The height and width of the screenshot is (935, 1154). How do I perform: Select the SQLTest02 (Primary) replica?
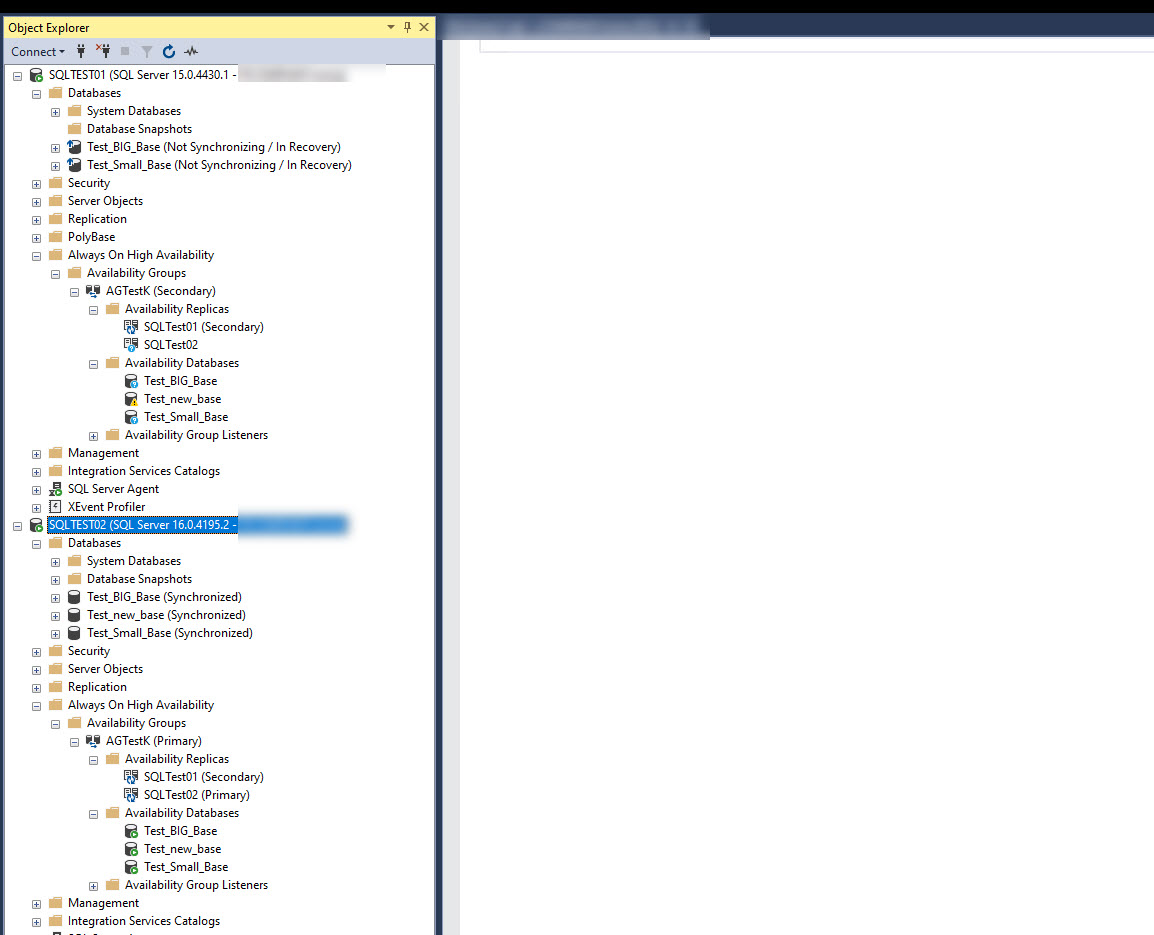pyautogui.click(x=197, y=795)
